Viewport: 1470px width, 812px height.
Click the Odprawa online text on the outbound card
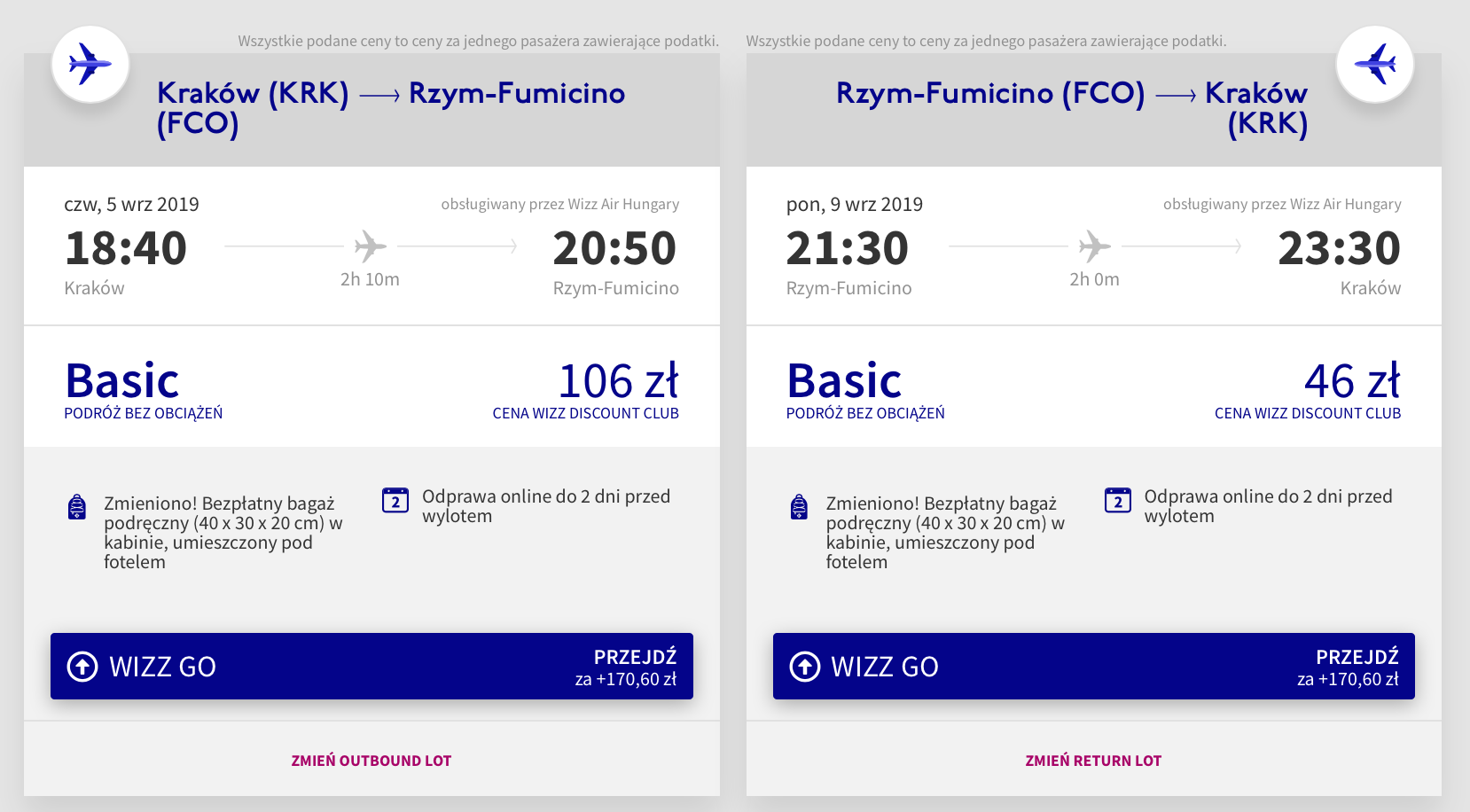coord(546,506)
